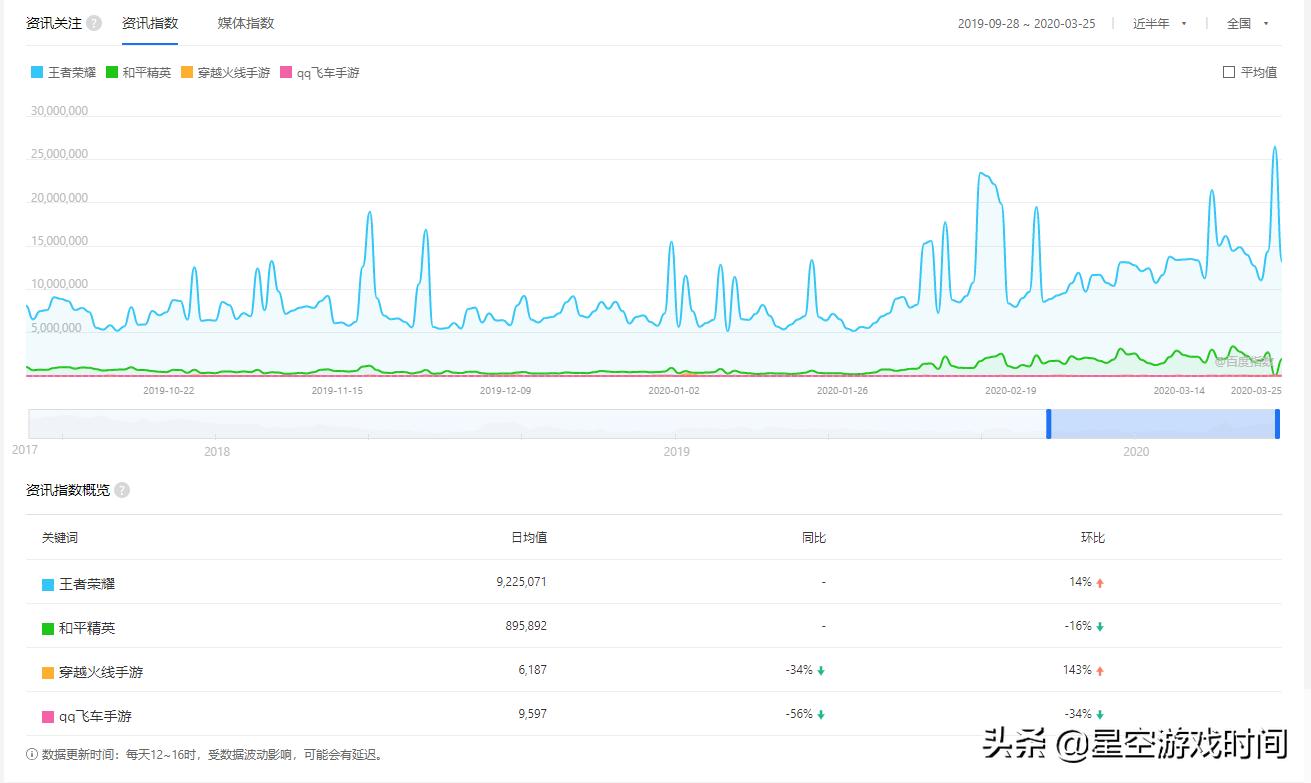
Task: Click the 15,000,000 y-axis label
Action: point(60,241)
